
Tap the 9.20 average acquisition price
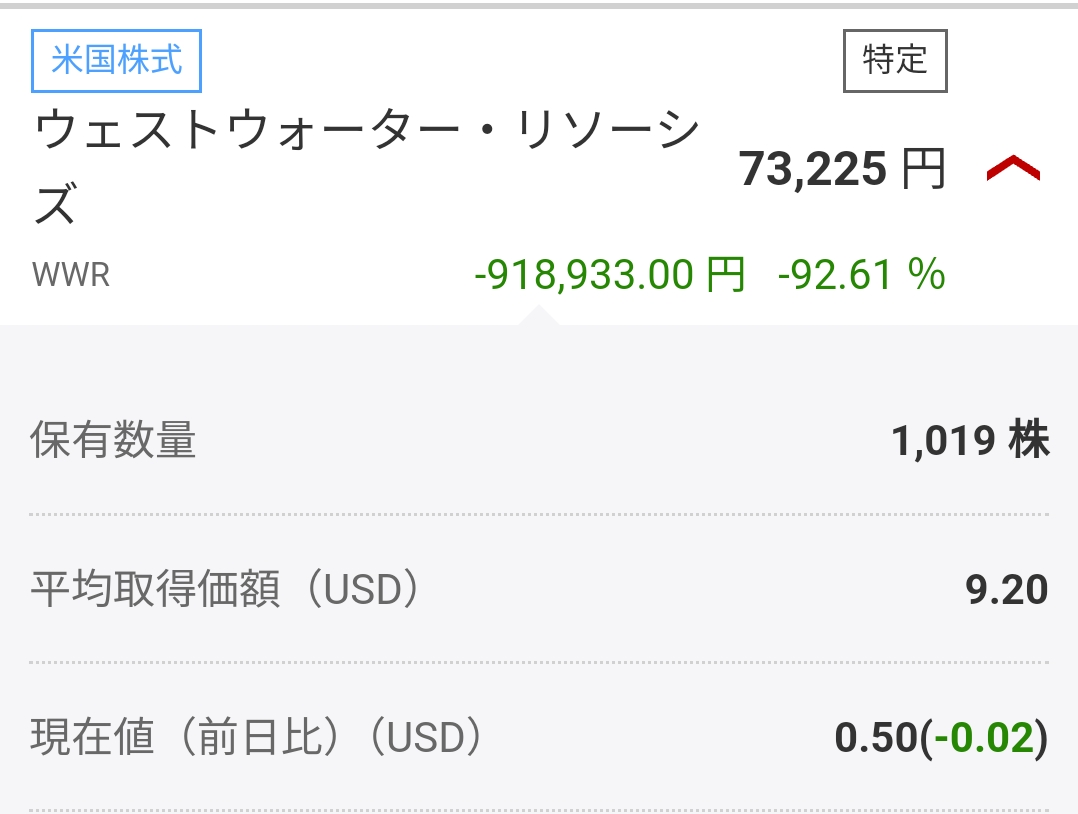pyautogui.click(x=1006, y=590)
